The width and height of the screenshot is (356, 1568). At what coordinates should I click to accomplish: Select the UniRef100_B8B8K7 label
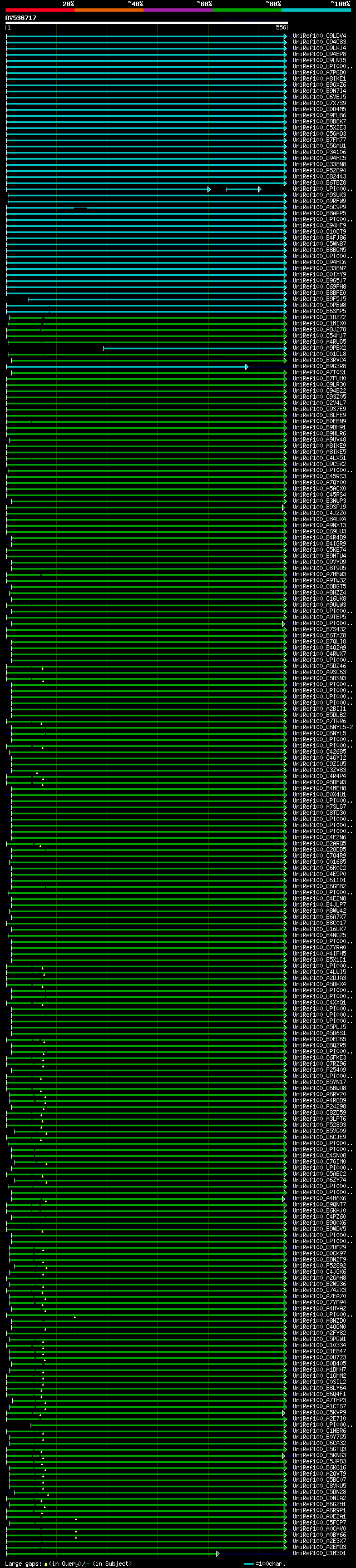pos(319,121)
